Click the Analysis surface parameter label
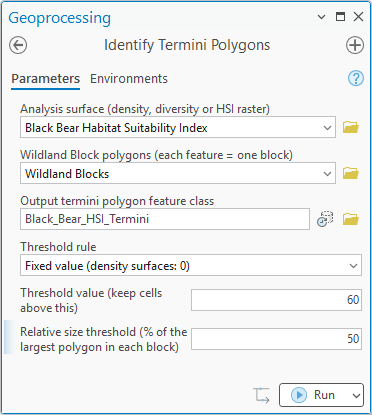The width and height of the screenshot is (372, 415). tap(145, 109)
